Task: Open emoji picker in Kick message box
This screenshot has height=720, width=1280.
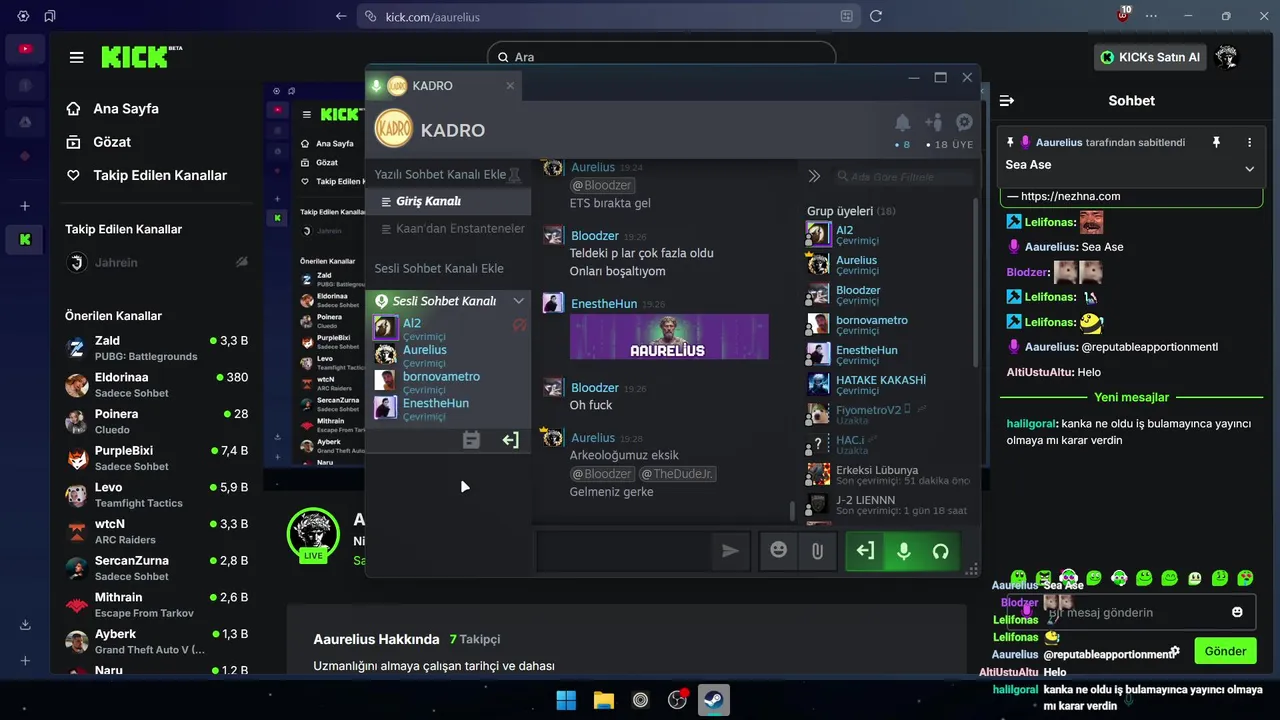Action: (1237, 612)
